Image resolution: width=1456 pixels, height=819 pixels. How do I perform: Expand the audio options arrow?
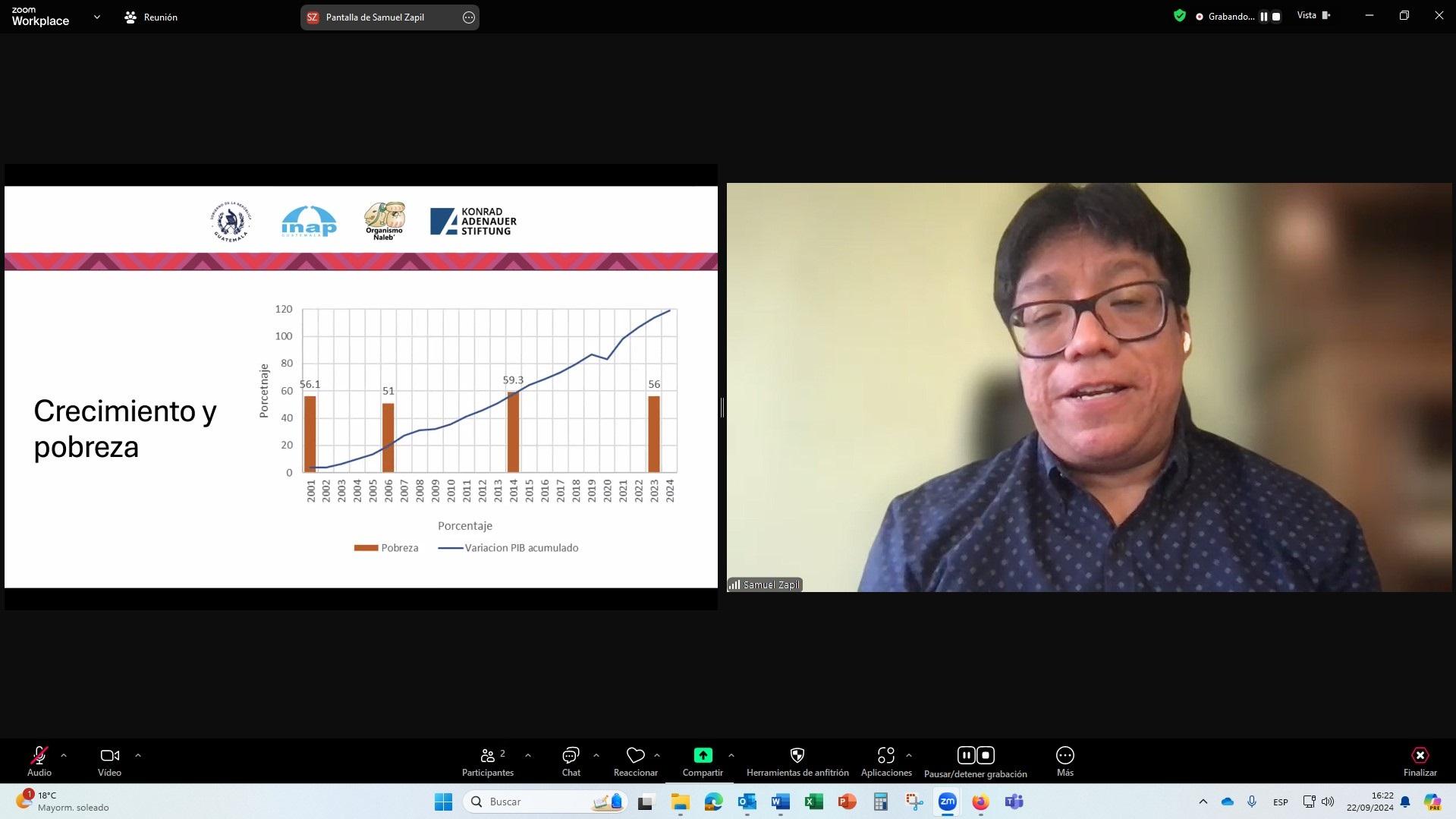pyautogui.click(x=64, y=755)
